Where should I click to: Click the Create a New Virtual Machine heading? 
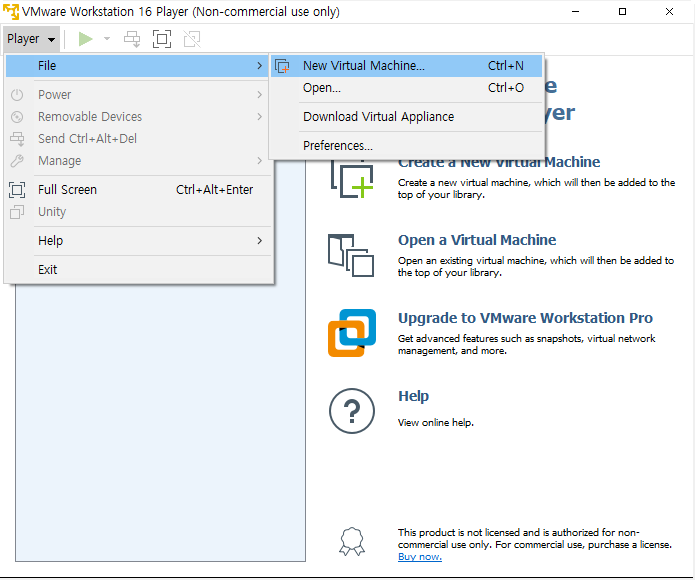[x=499, y=163]
